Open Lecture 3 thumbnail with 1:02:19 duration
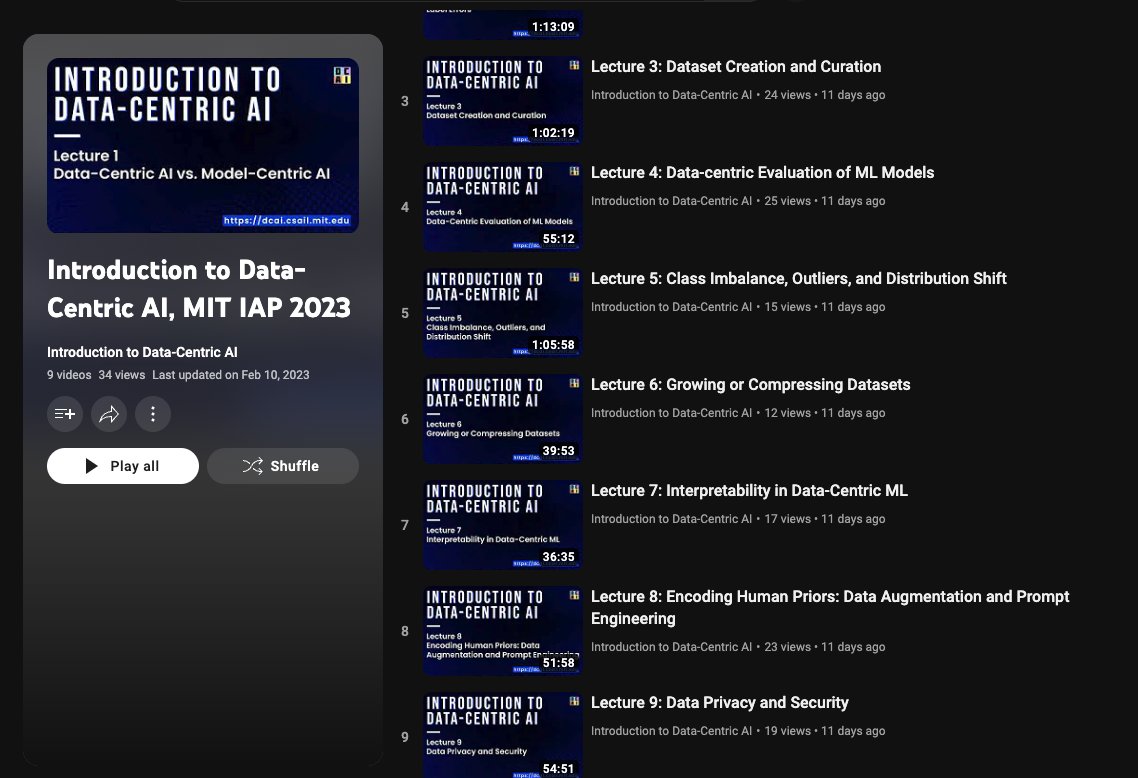 (x=502, y=100)
